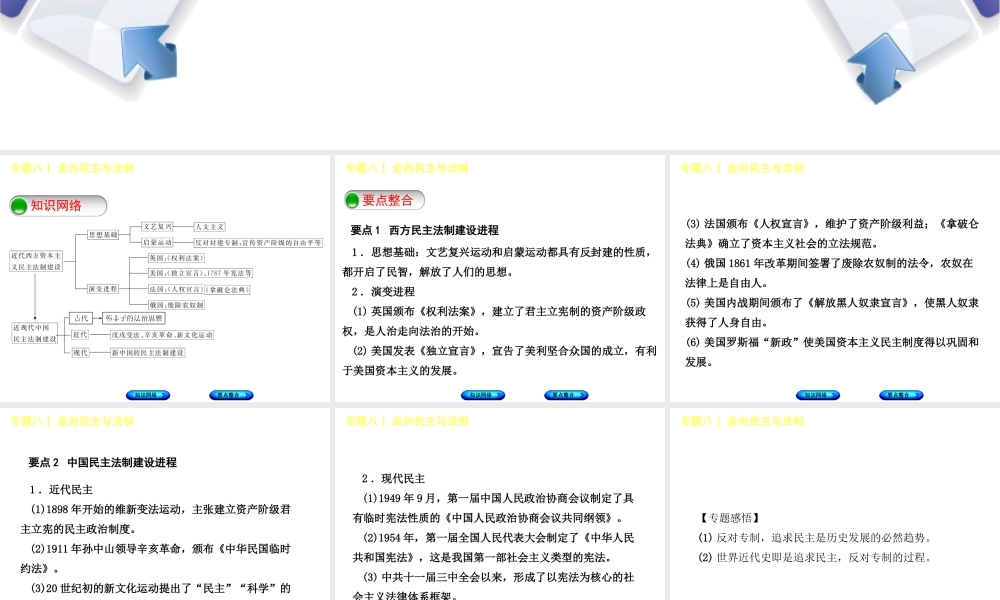Click the 反对封建专制 diagram node
The height and width of the screenshot is (600, 1000).
[258, 243]
